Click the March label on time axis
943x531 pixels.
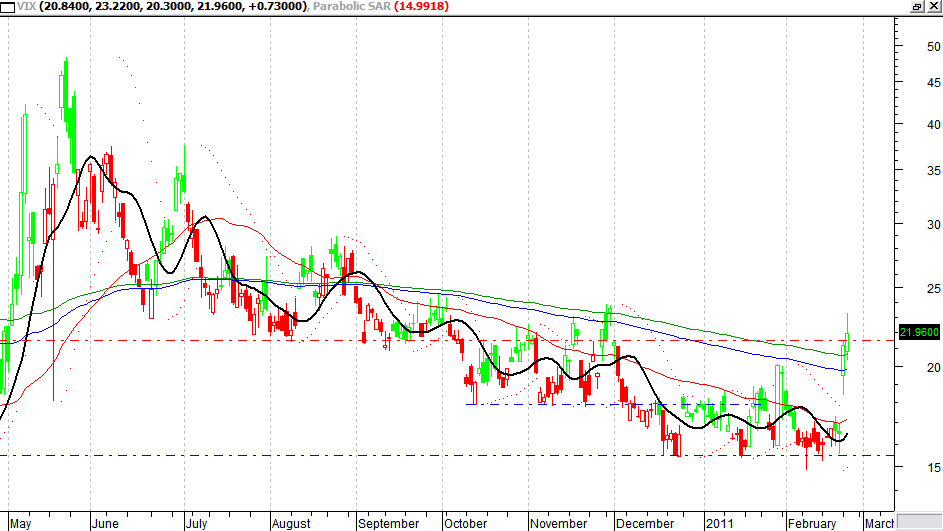tap(879, 524)
